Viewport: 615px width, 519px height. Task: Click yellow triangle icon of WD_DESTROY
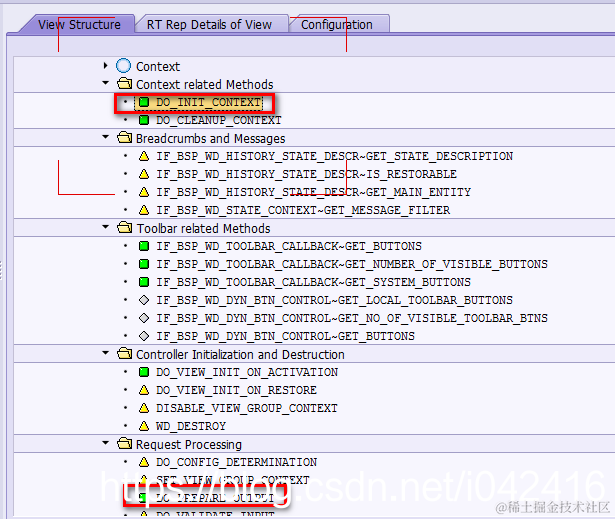(144, 426)
